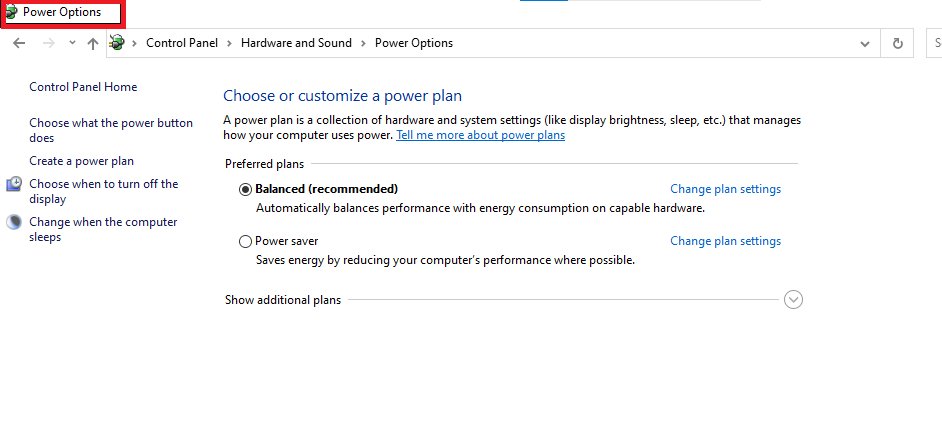Click the Power Options title bar icon
This screenshot has width=942, height=428.
tap(11, 12)
